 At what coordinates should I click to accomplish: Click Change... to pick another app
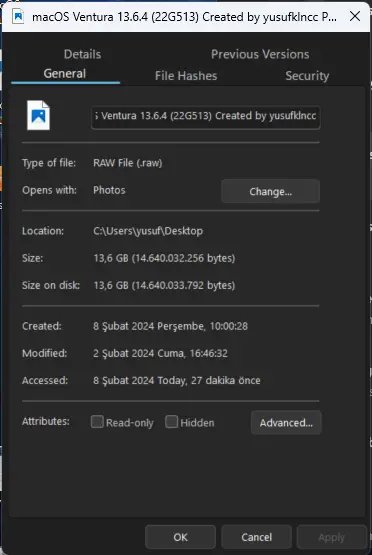270,191
